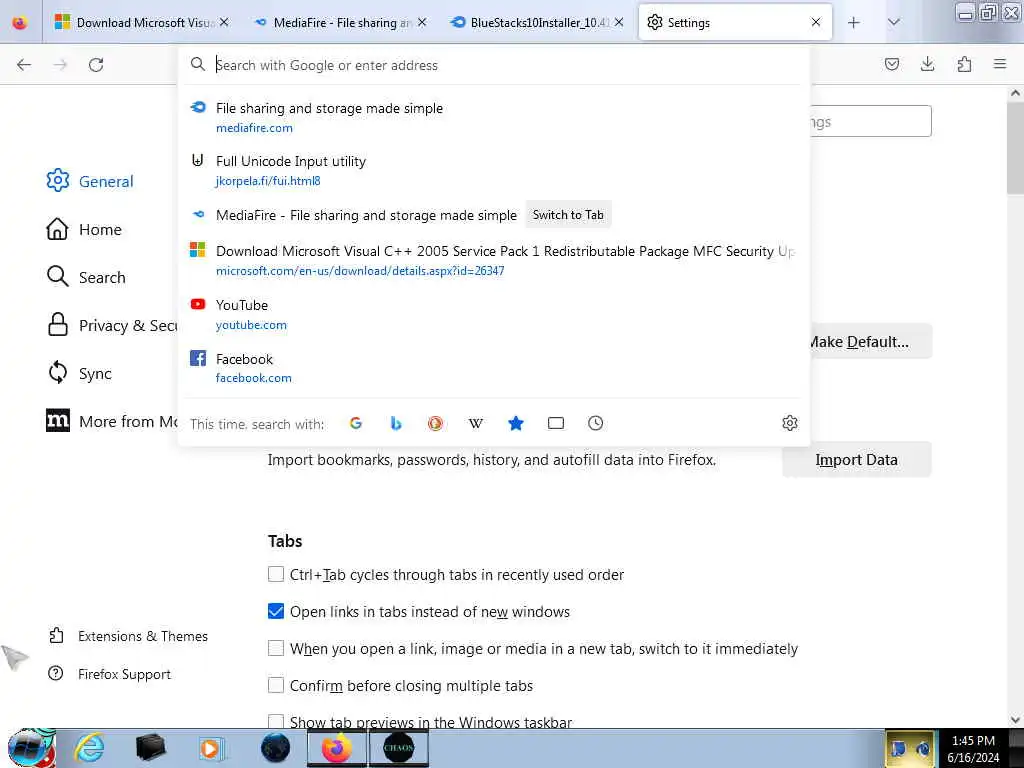Enable switch to new tab immediately checkbox

(x=276, y=648)
